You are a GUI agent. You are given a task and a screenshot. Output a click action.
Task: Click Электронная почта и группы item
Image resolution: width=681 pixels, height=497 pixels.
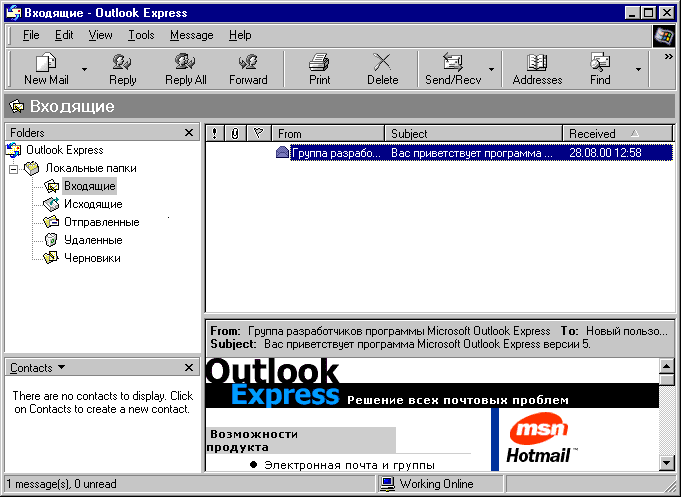click(x=349, y=465)
